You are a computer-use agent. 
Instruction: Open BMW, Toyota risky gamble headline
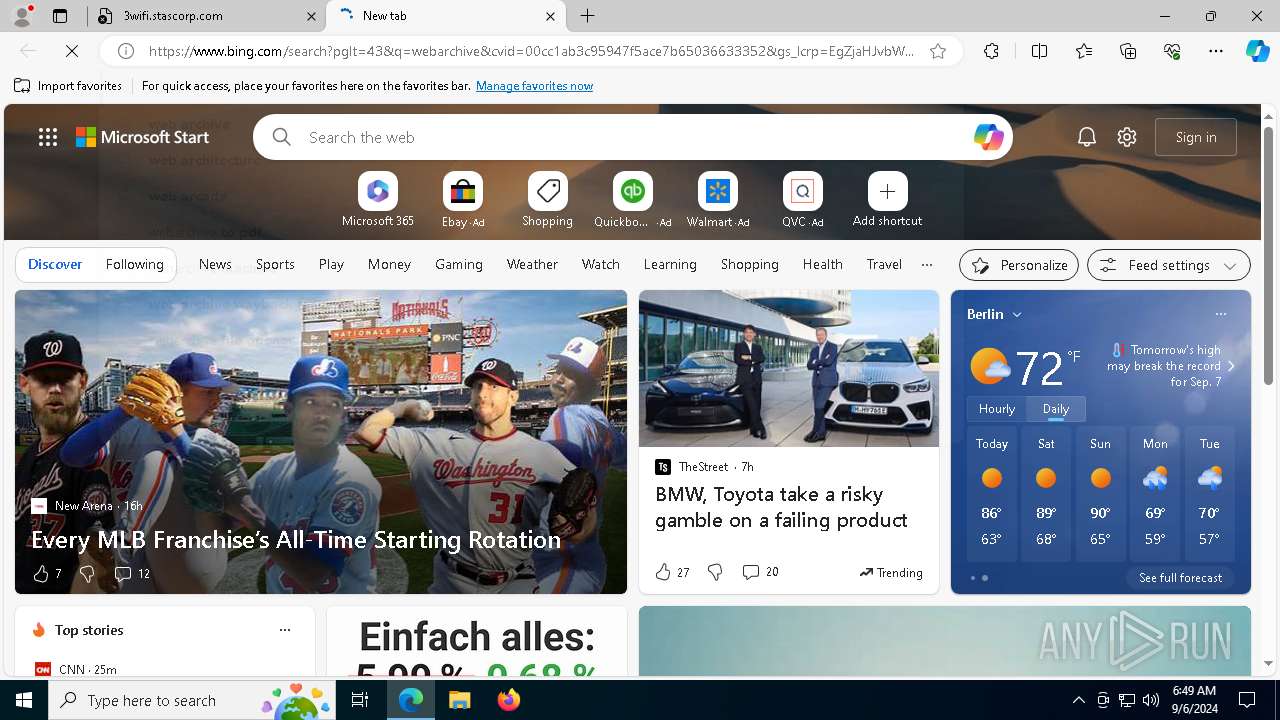(781, 507)
